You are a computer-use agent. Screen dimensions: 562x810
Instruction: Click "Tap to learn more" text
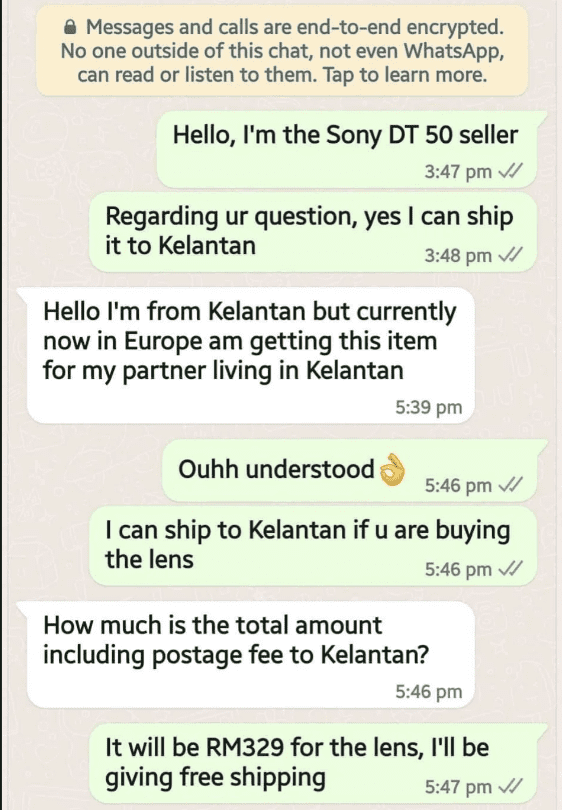405,75
